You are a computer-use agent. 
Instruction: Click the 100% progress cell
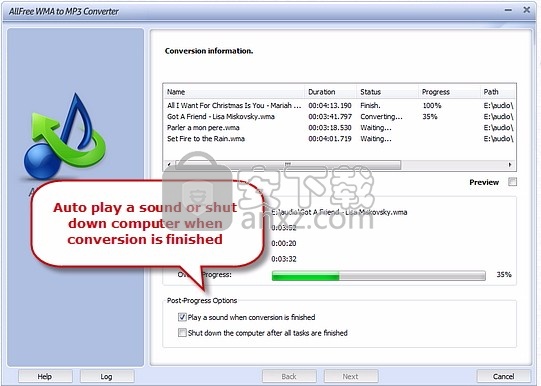(432, 105)
